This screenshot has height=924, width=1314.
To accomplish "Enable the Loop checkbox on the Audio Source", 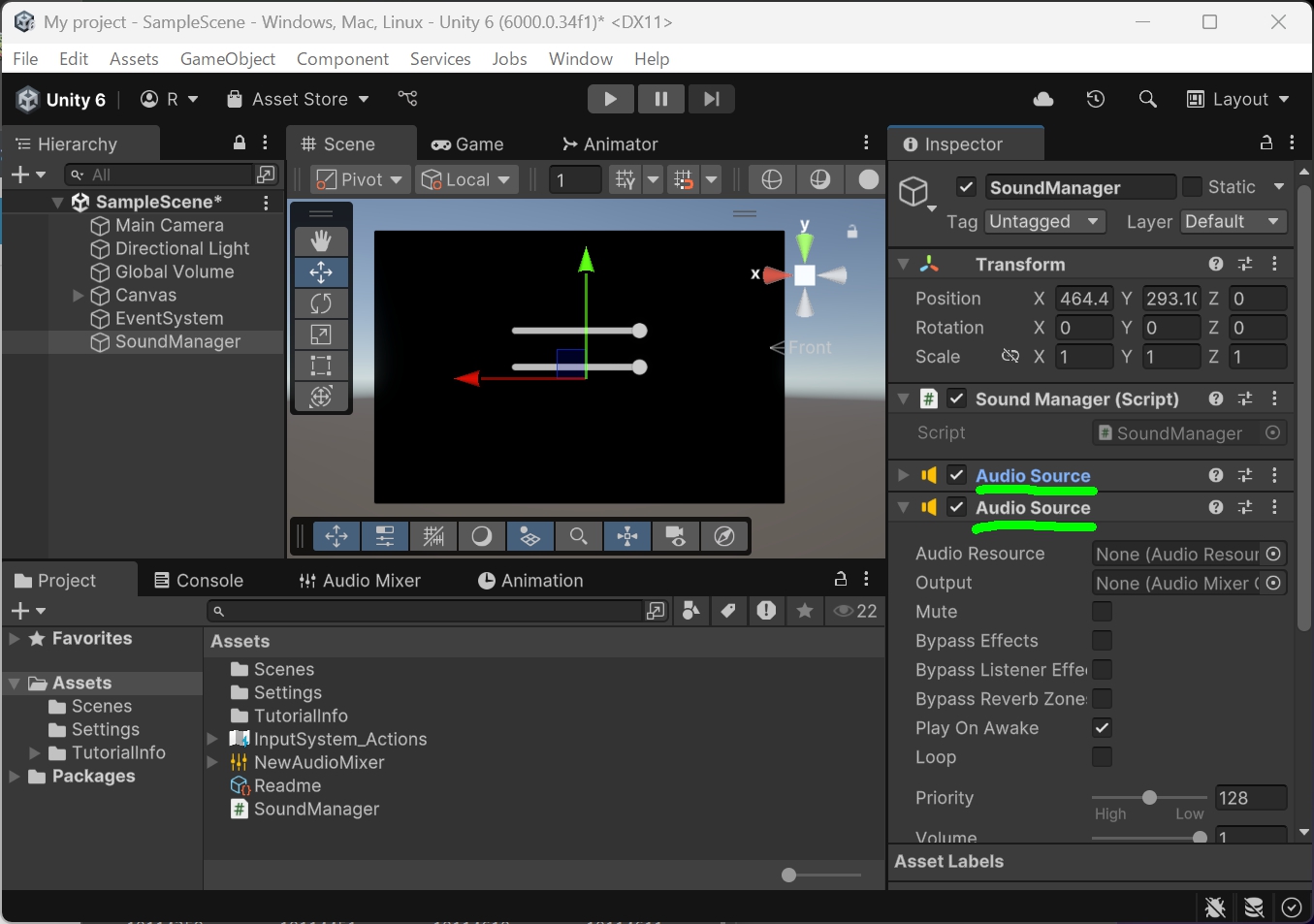I will (x=1102, y=757).
